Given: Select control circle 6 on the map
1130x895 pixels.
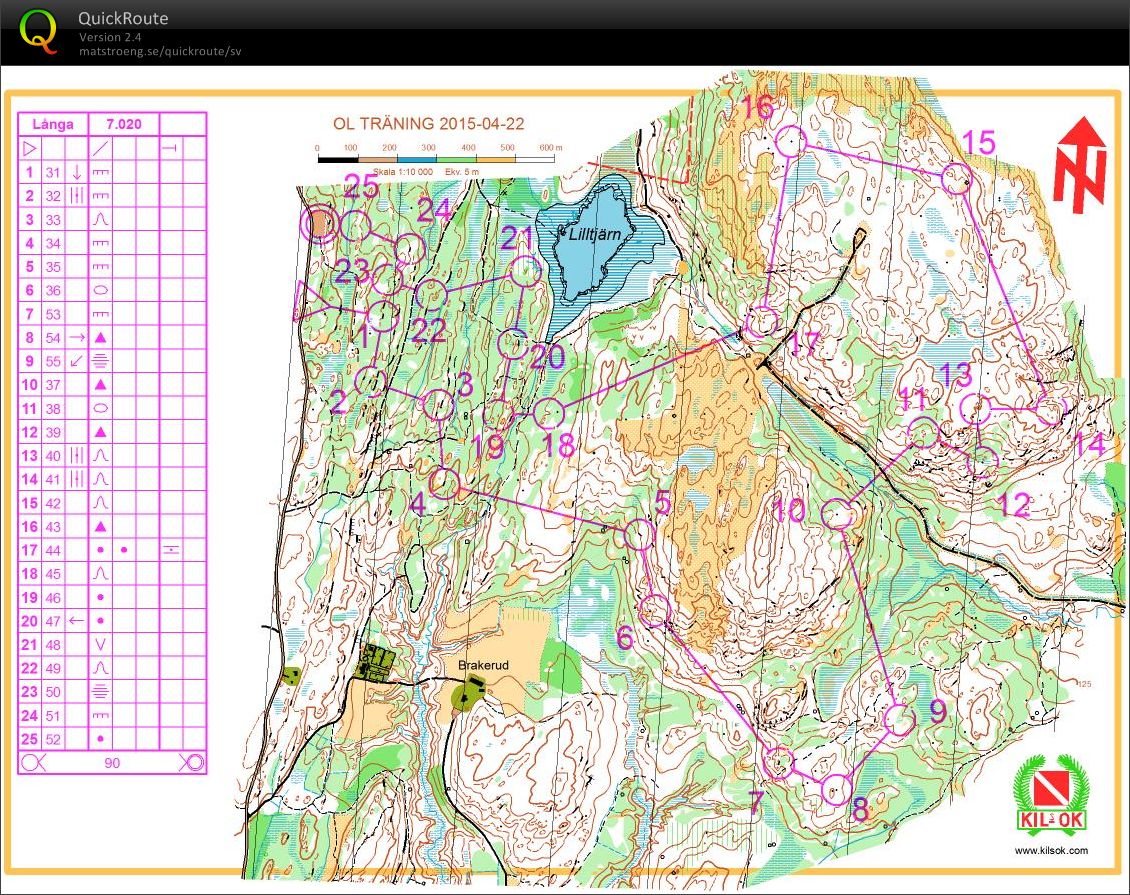Looking at the screenshot, I should point(654,611).
